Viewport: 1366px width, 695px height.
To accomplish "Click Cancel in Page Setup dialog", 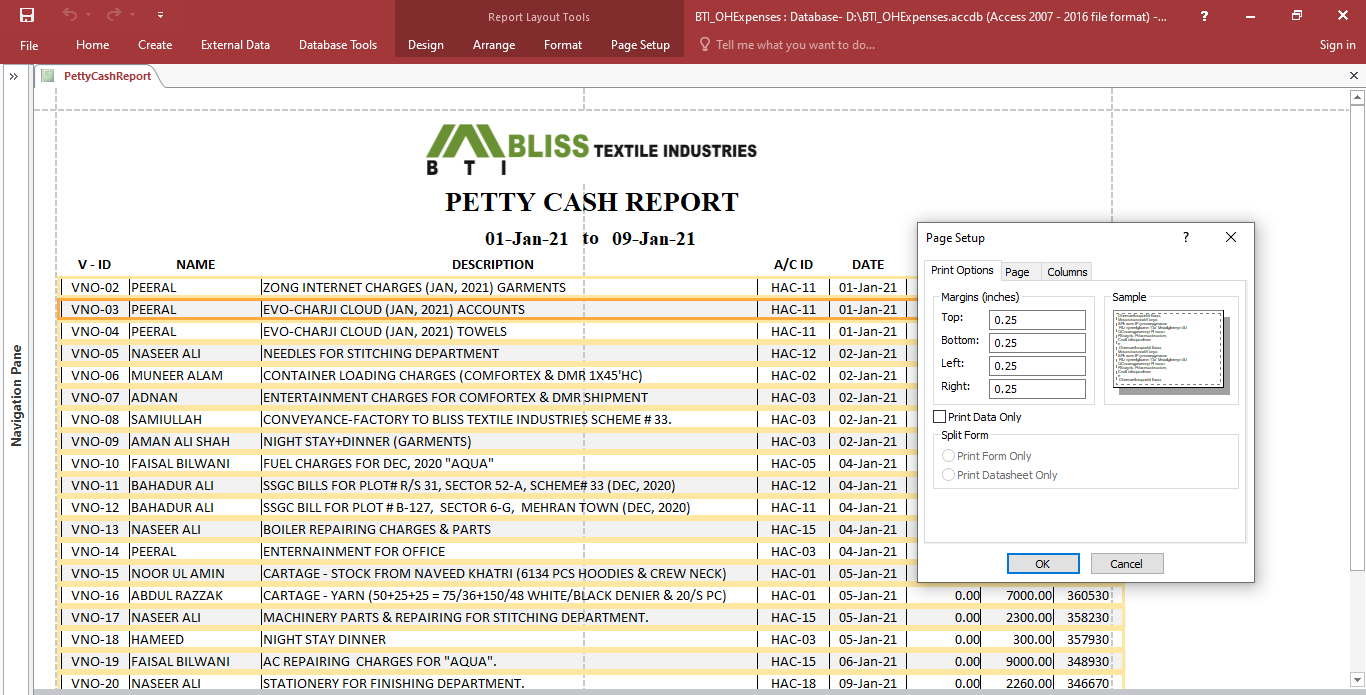I will (x=1127, y=564).
